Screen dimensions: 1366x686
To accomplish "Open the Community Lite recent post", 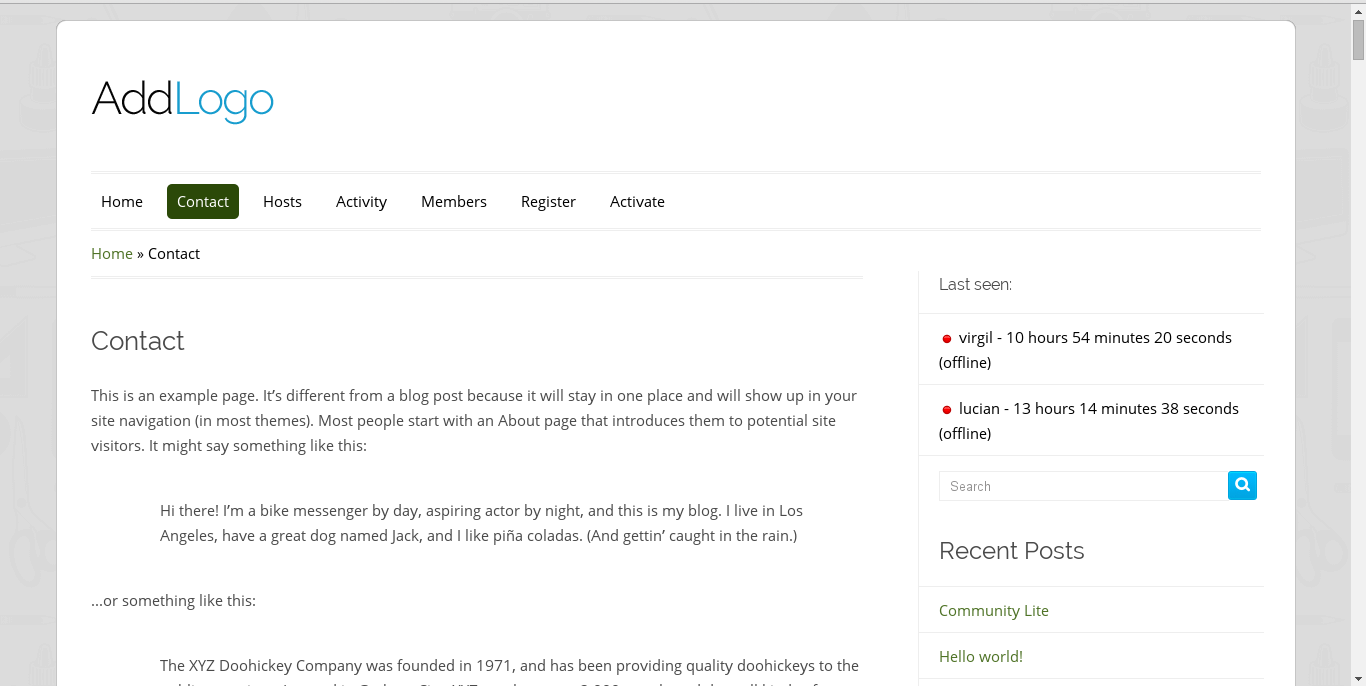I will tap(994, 610).
